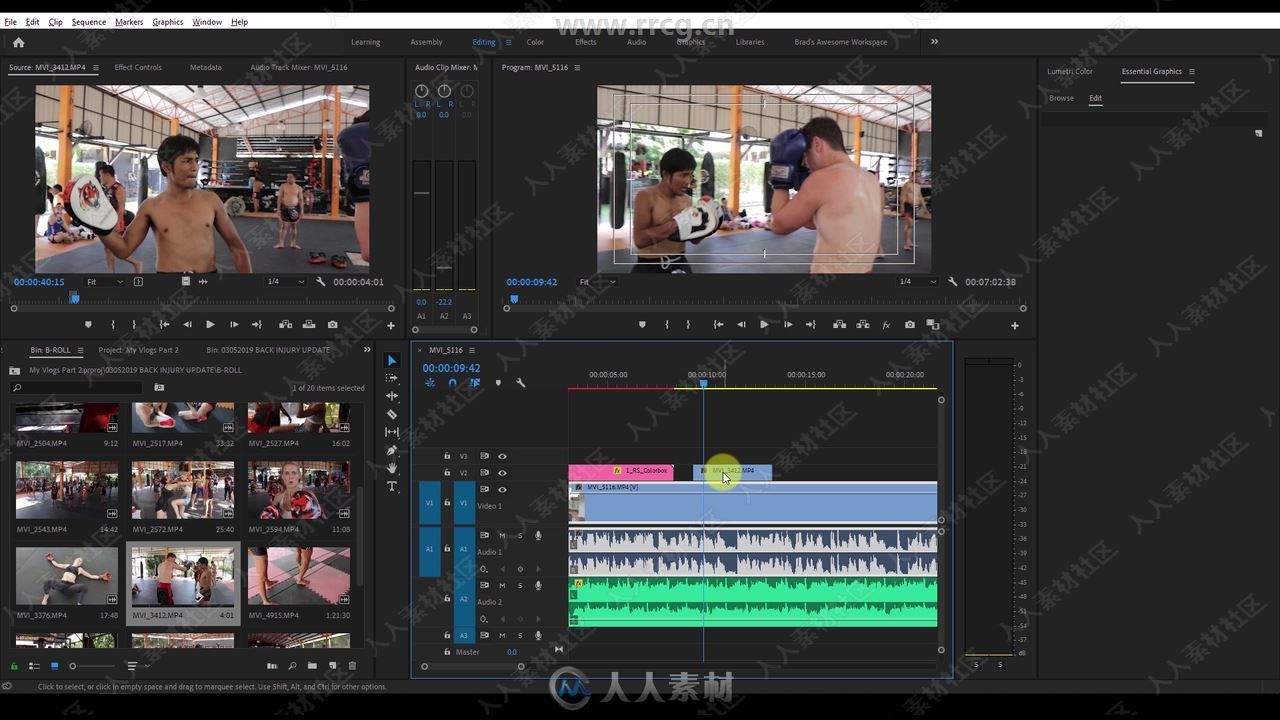Click Overwrite button in Source monitor
Screen dimensions: 1280x720
[308, 324]
